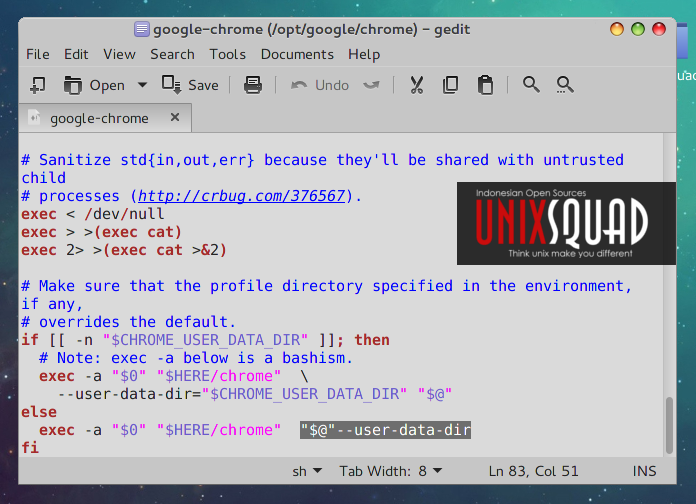Click the file icon on google-chrome tab
Image resolution: width=696 pixels, height=504 pixels.
click(x=34, y=118)
